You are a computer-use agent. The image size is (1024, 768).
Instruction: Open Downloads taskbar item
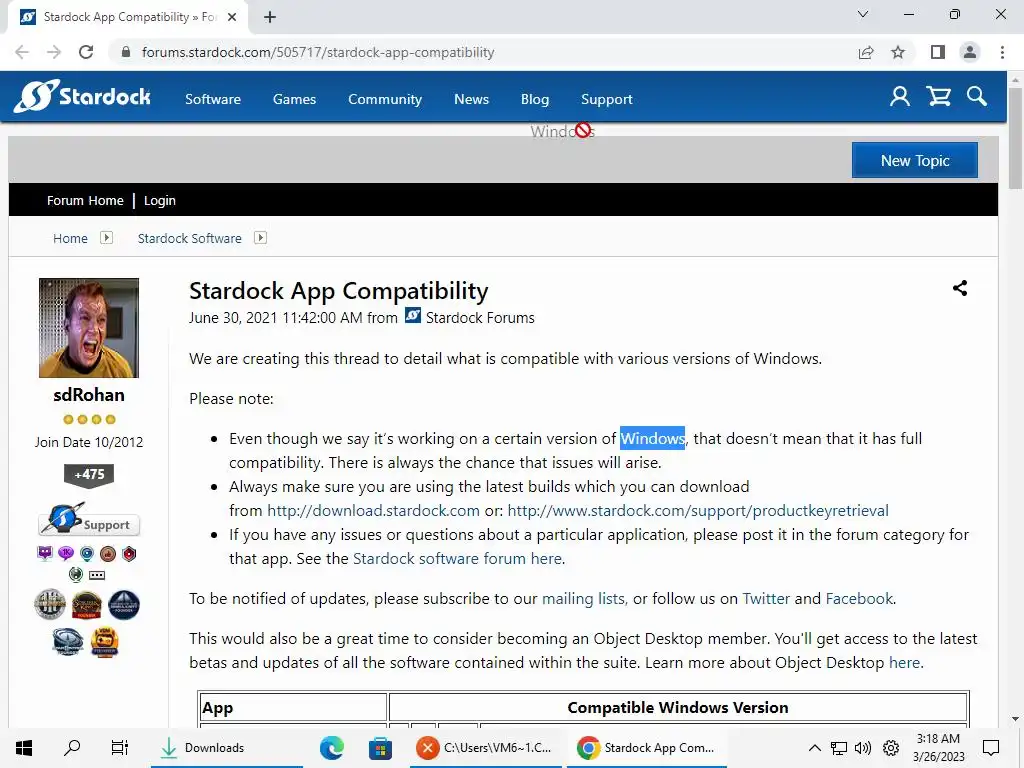[227, 748]
